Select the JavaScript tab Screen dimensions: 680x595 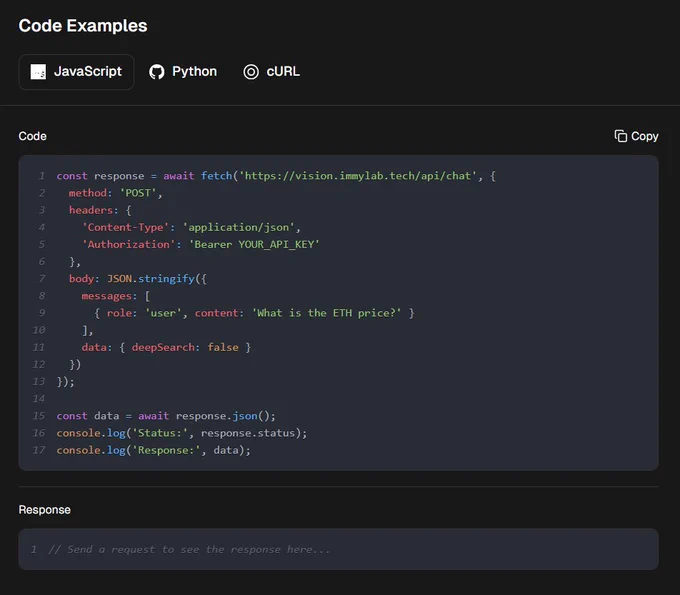[76, 72]
